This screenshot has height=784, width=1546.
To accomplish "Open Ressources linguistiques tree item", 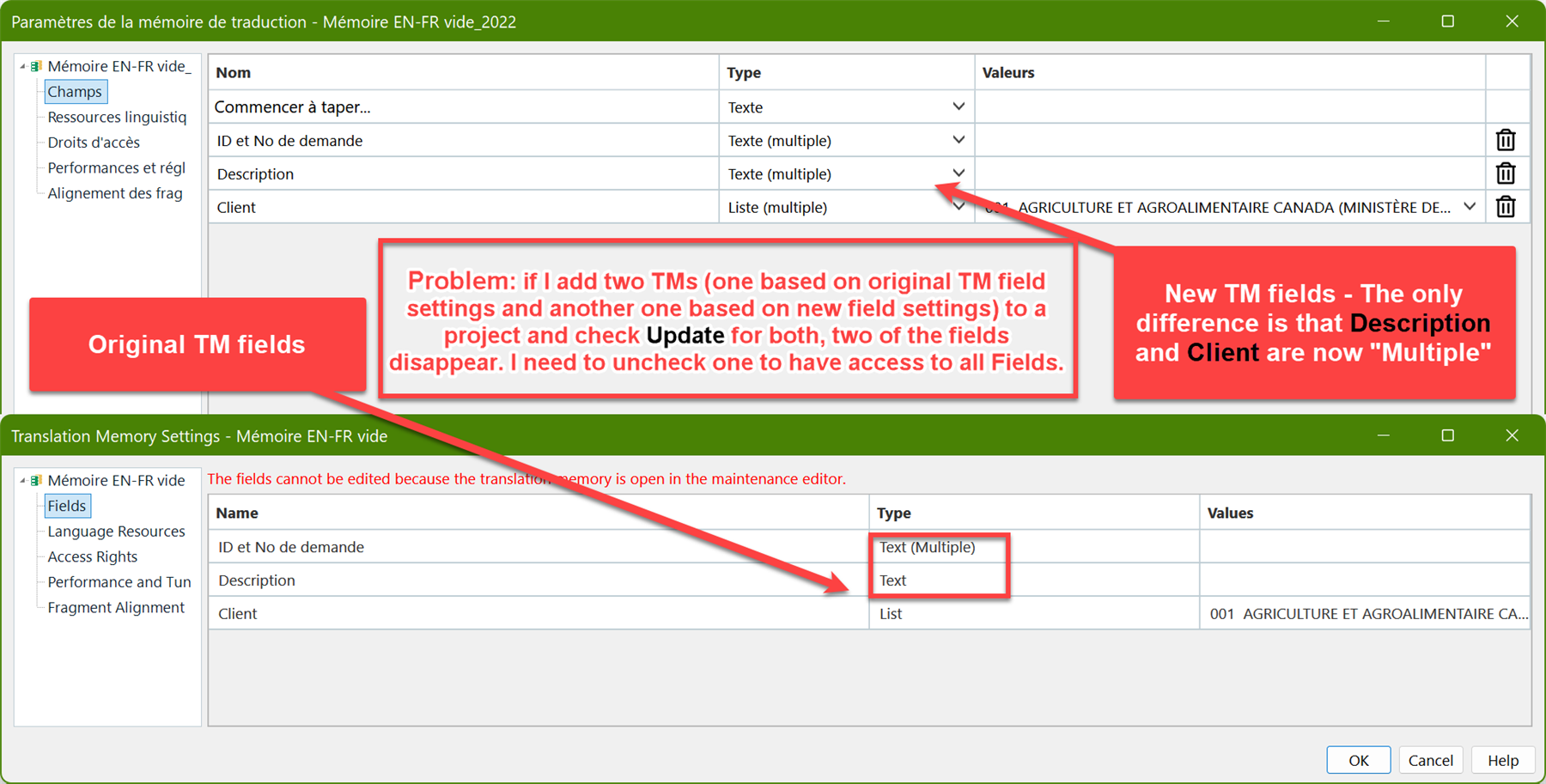I will [x=117, y=117].
